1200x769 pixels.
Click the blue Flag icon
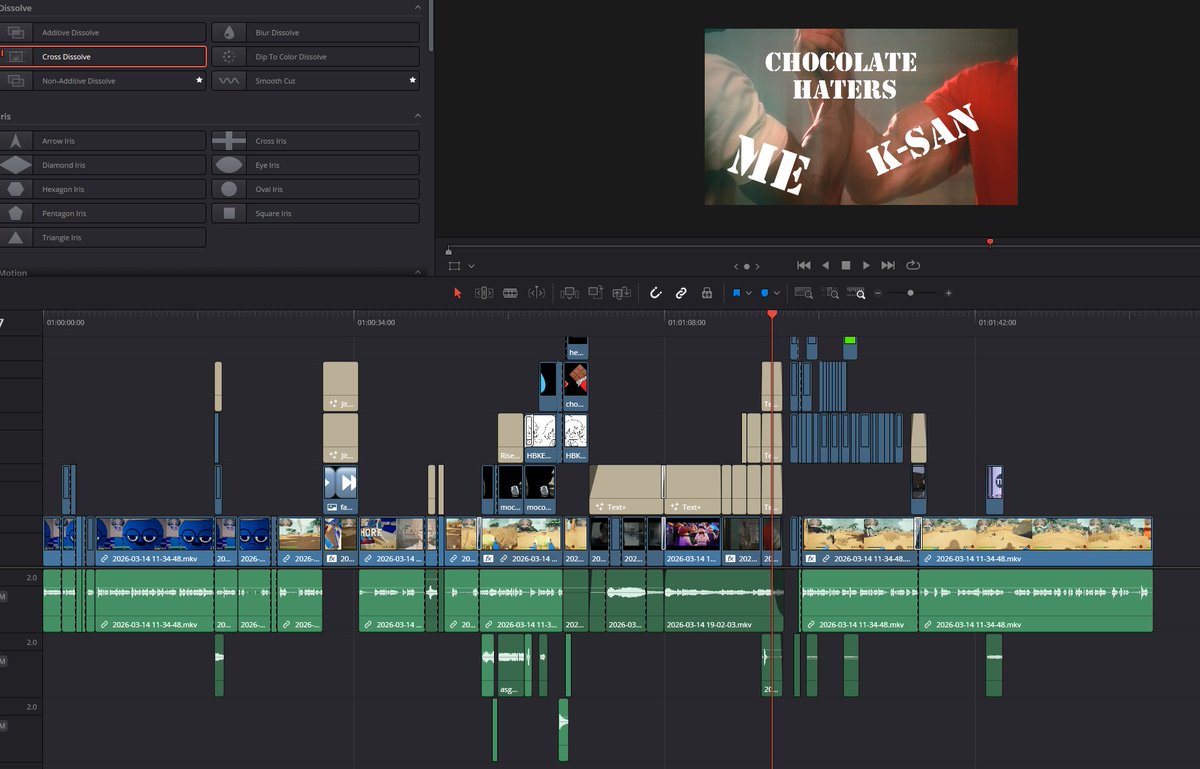pos(736,293)
